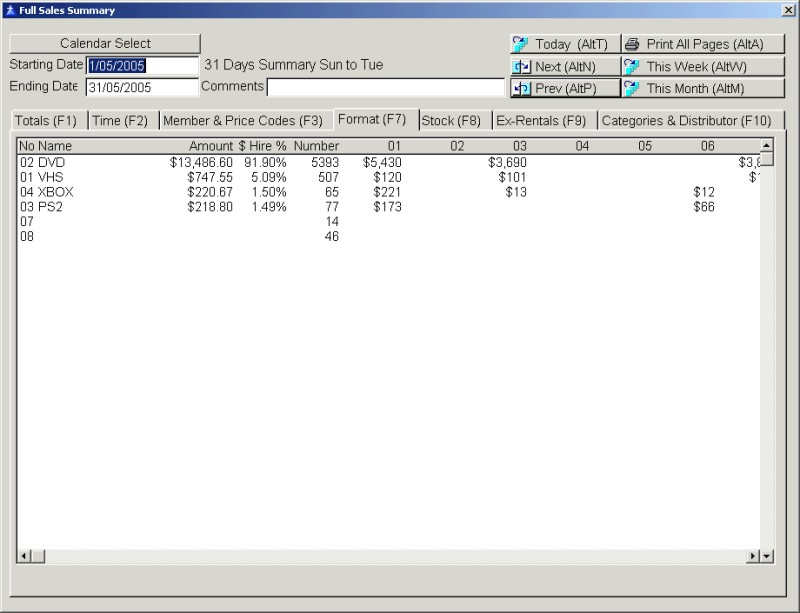
Task: Switch to the Totals (F1) tab
Action: tap(46, 121)
